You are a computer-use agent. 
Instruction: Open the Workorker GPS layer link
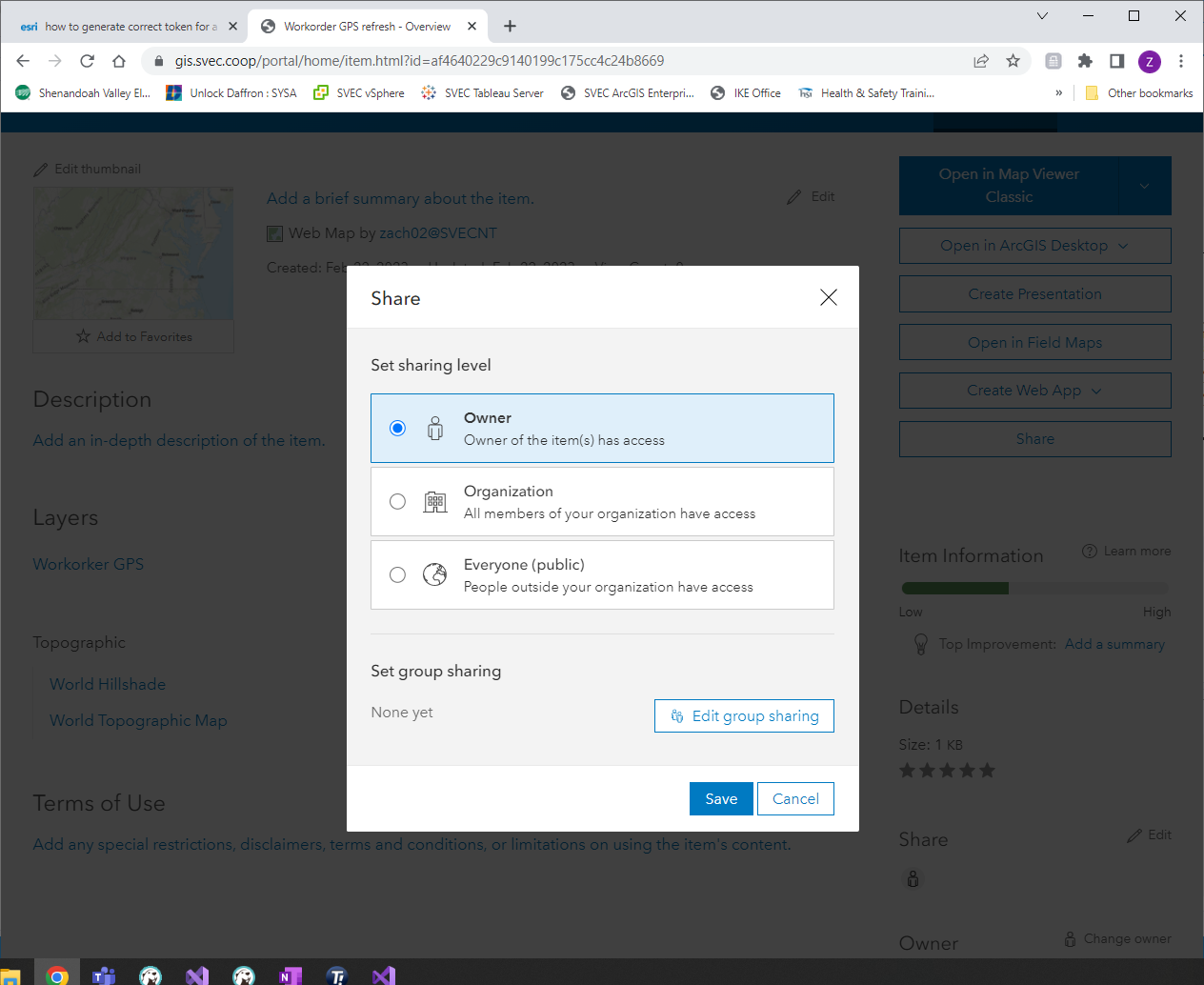click(x=88, y=564)
